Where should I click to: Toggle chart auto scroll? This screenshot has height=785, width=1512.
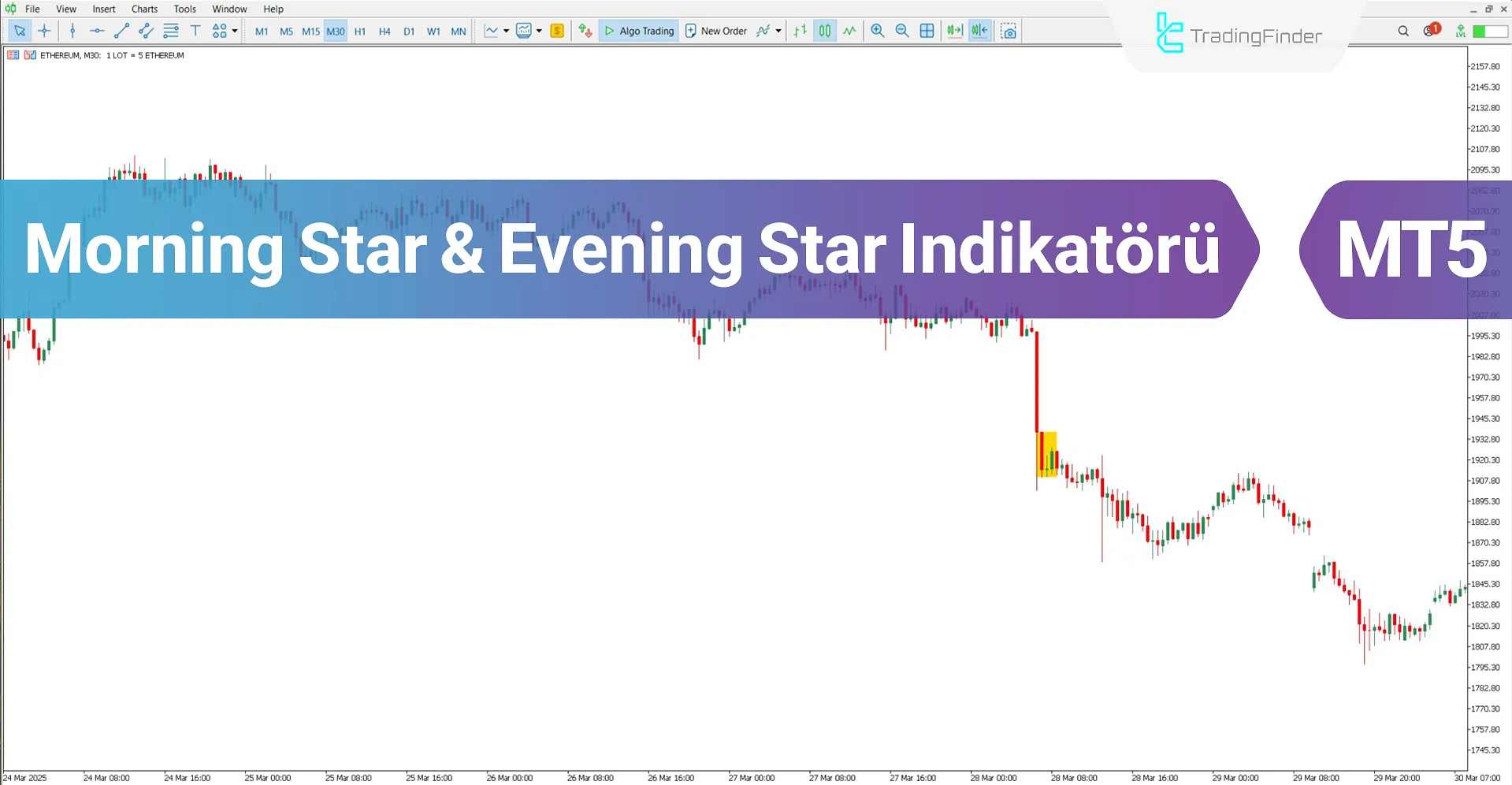point(954,30)
